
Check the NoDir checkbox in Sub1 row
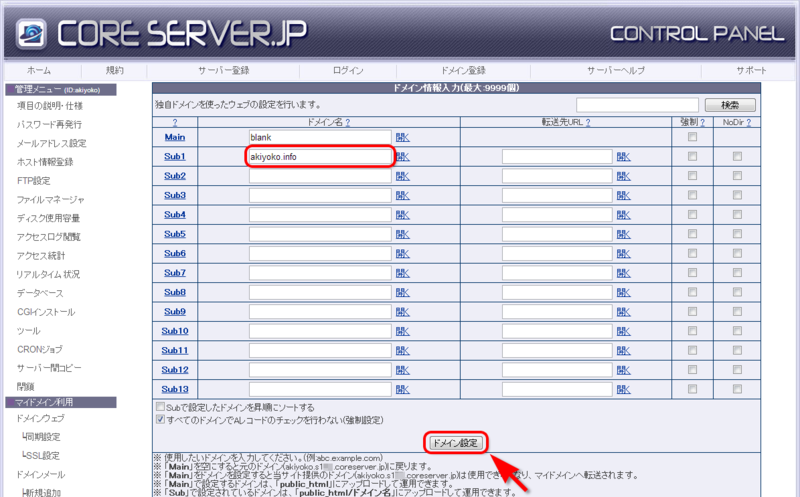(737, 156)
